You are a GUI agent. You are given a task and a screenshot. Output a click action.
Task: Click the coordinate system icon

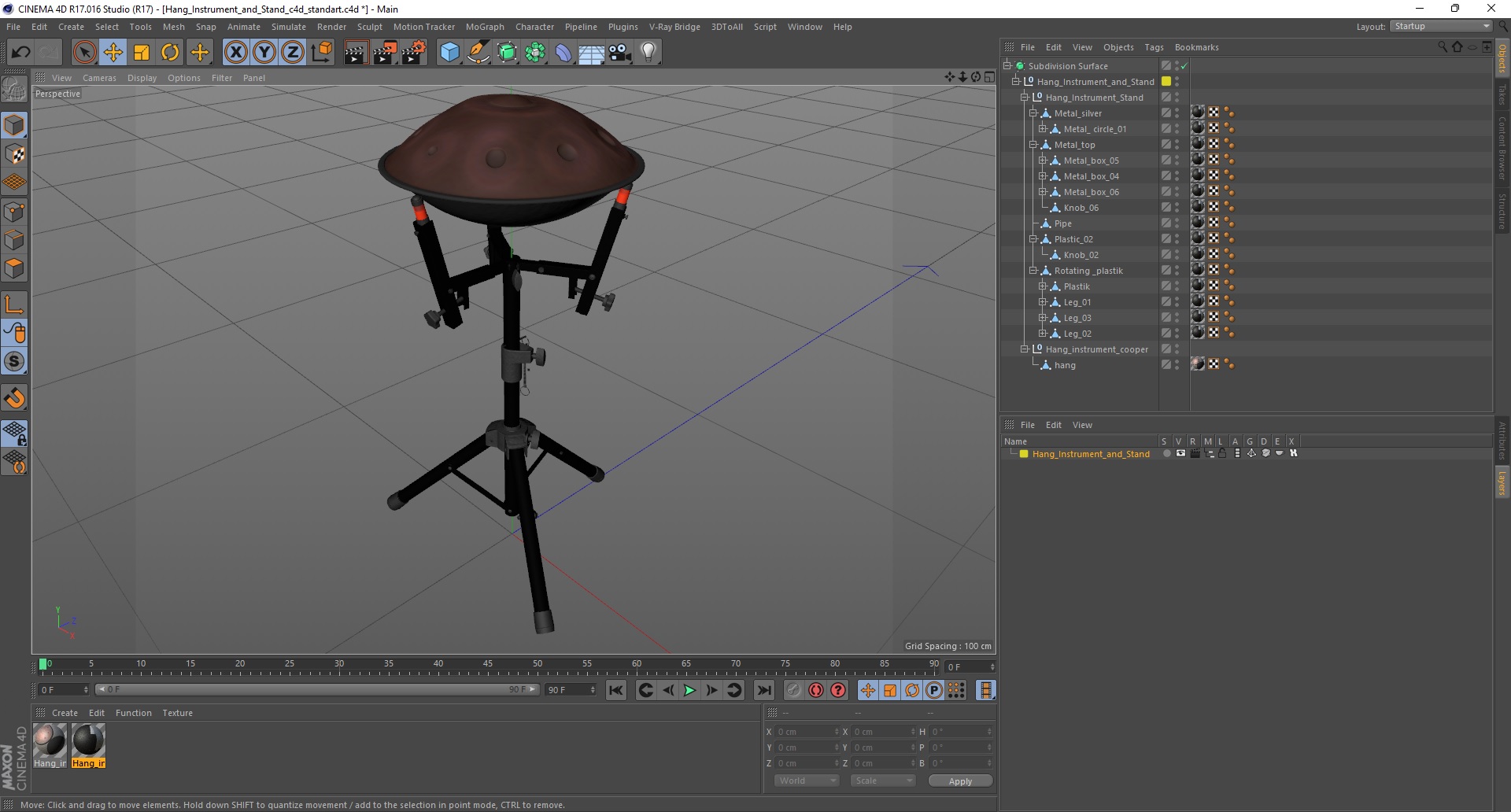click(x=321, y=53)
